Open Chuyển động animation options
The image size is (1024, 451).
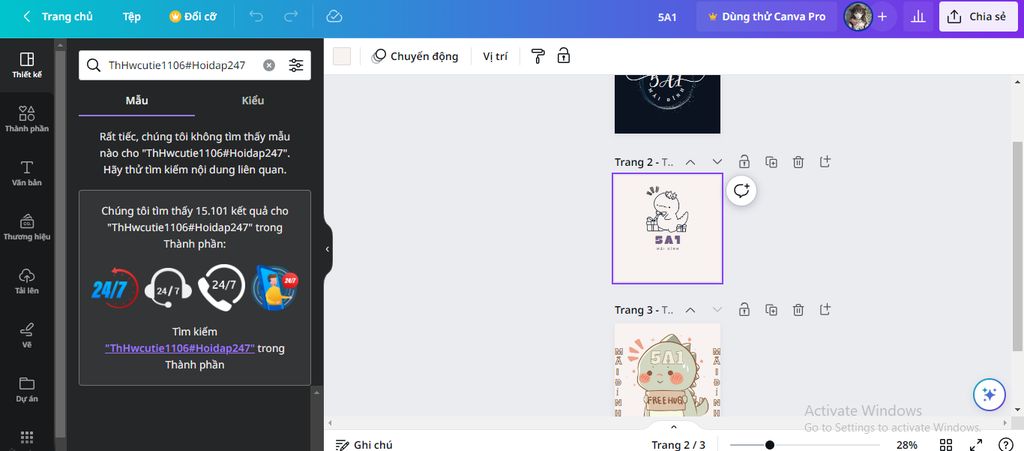pyautogui.click(x=415, y=56)
